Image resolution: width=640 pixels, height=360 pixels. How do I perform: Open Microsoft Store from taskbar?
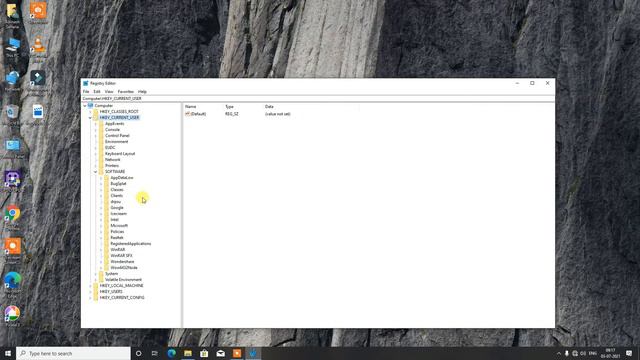204,353
